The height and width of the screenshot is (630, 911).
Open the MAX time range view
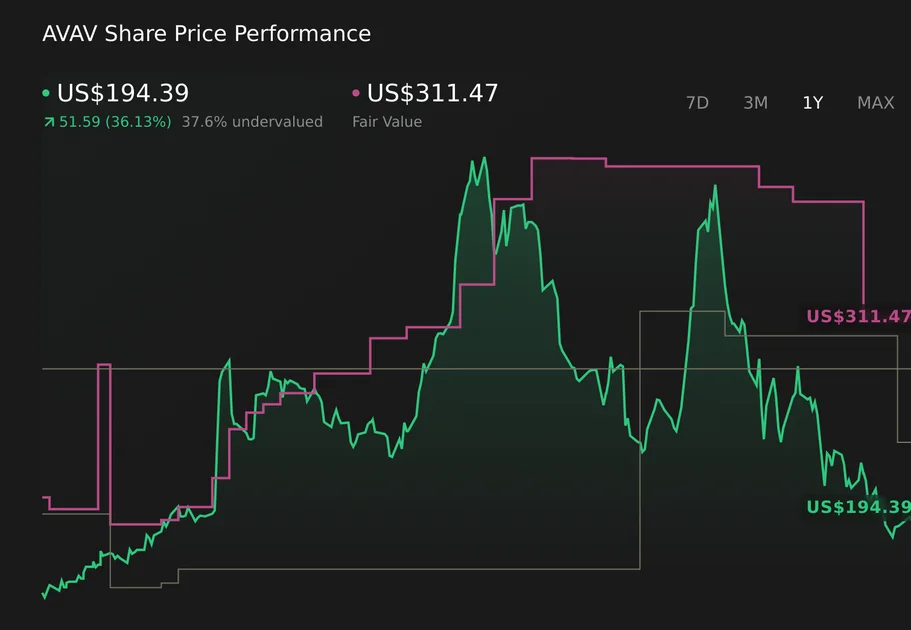pyautogui.click(x=875, y=102)
